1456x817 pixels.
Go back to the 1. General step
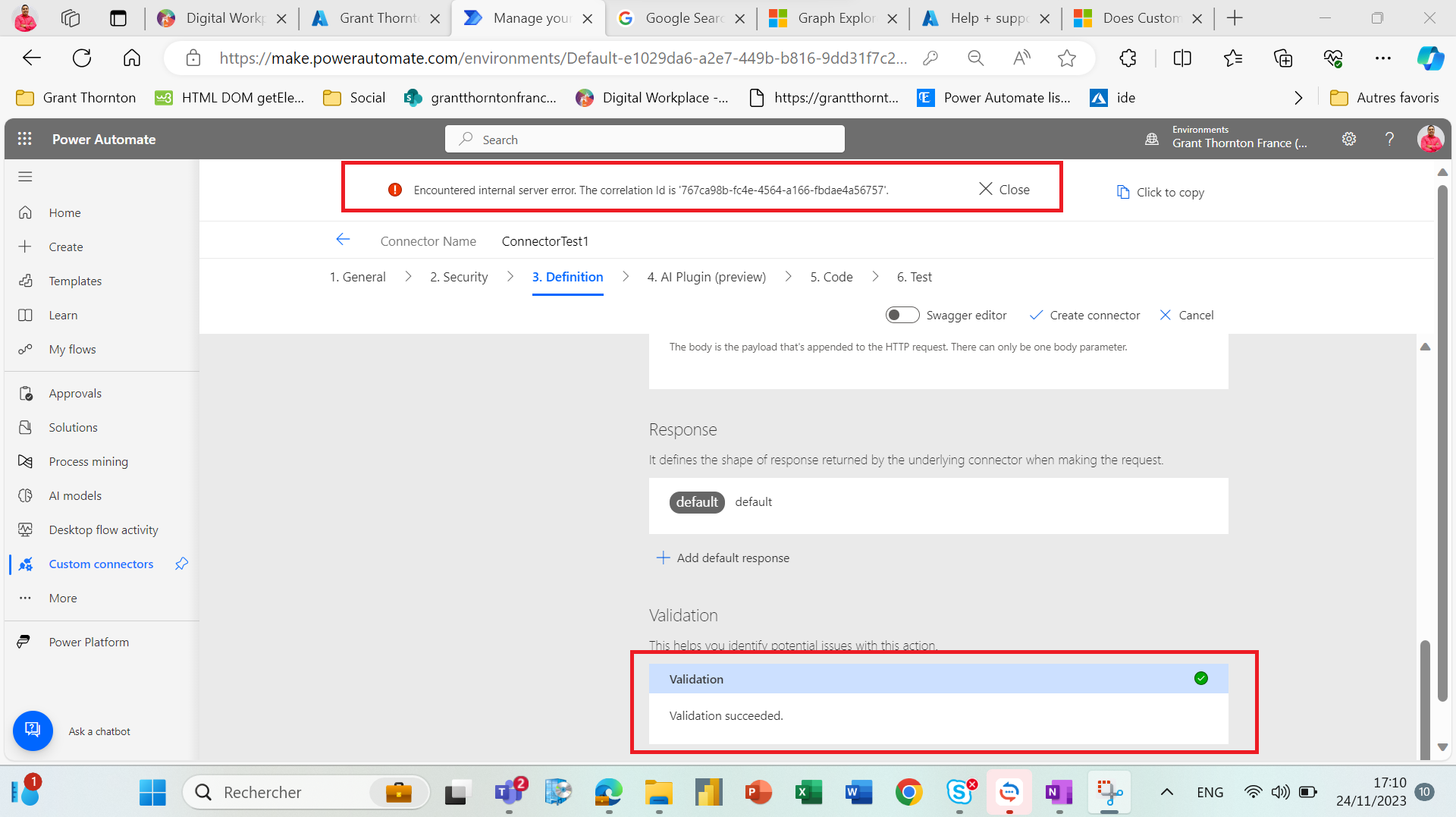(357, 277)
